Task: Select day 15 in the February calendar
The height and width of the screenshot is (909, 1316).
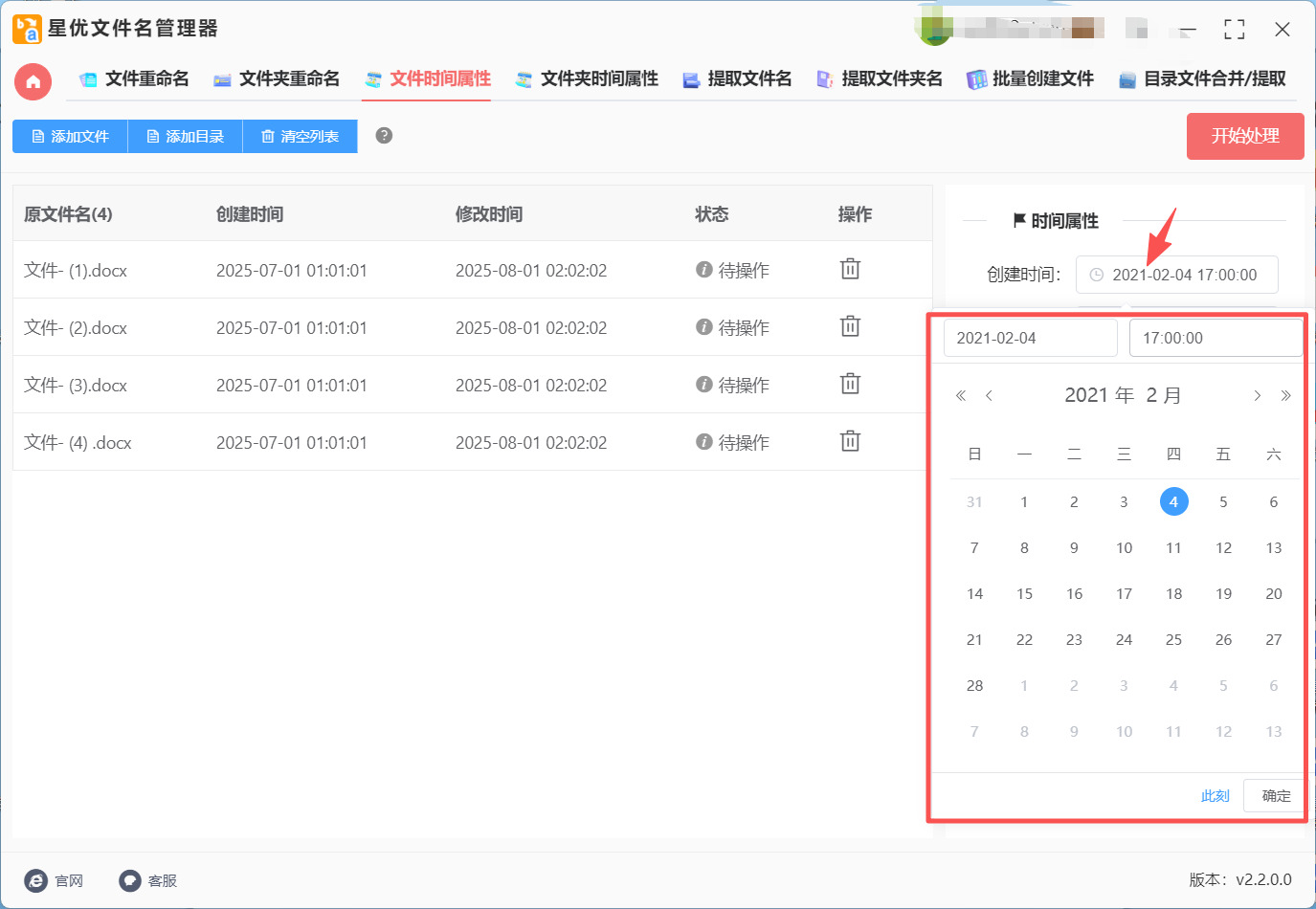Action: coord(1024,594)
